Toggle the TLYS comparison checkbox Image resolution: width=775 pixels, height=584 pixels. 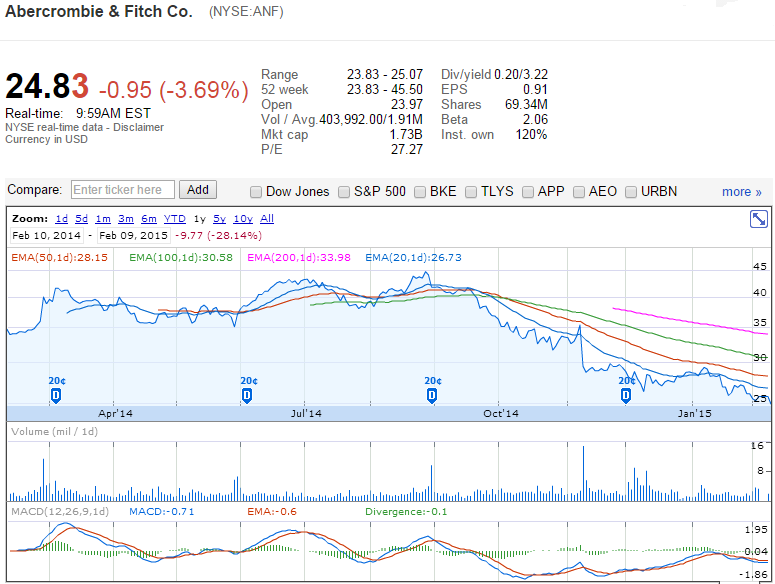click(471, 192)
